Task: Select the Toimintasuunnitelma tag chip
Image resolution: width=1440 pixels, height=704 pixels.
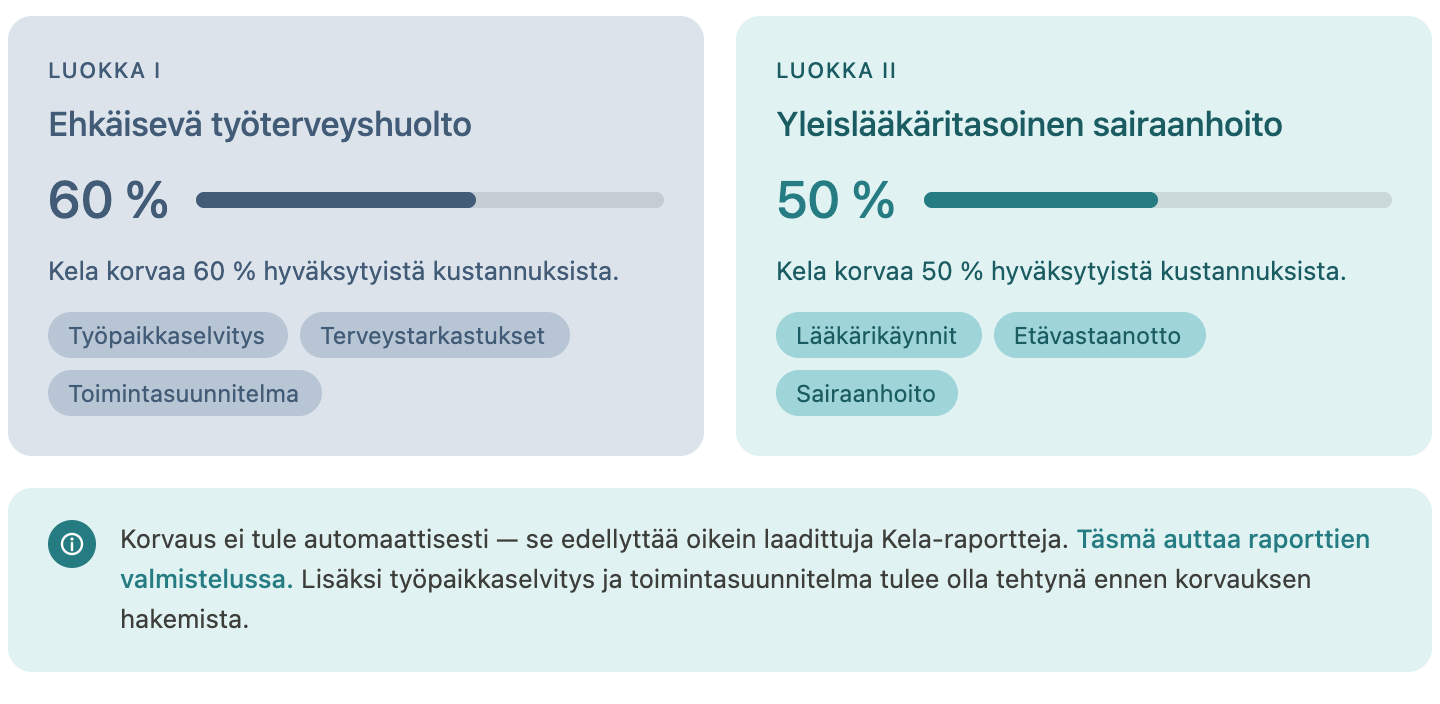Action: [184, 393]
